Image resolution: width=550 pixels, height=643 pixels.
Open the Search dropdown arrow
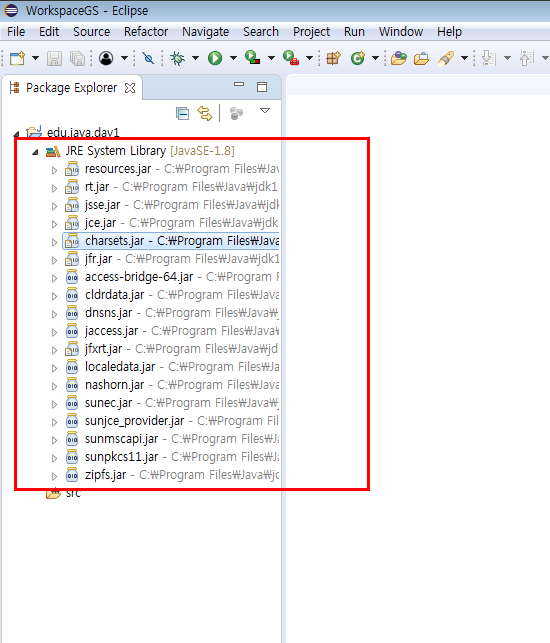click(464, 58)
